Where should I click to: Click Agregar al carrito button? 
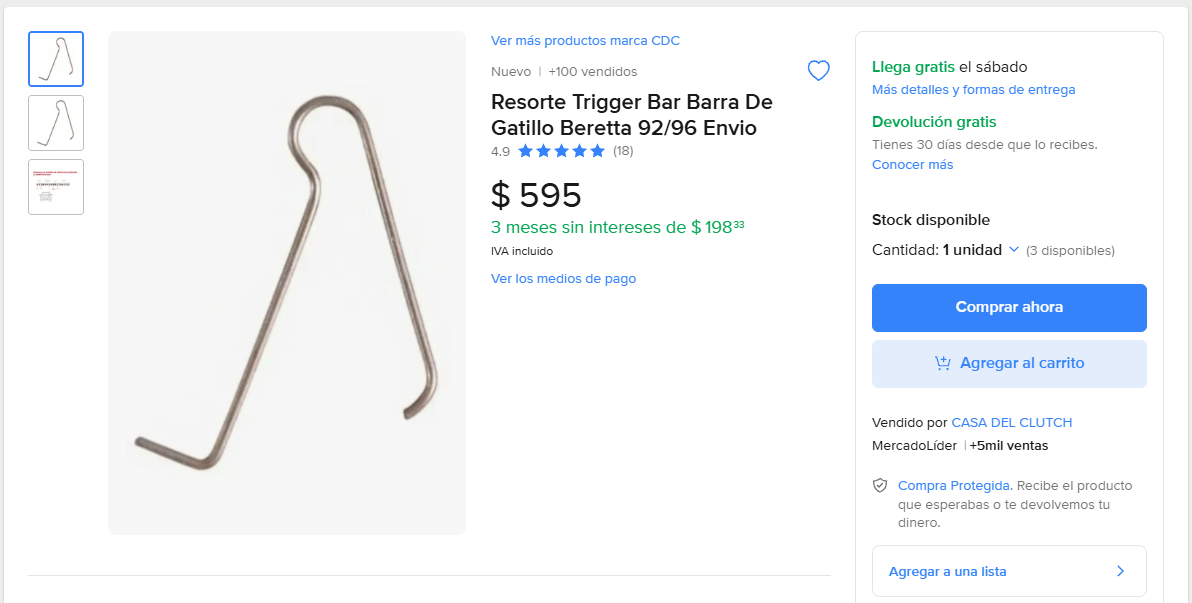pos(1009,363)
